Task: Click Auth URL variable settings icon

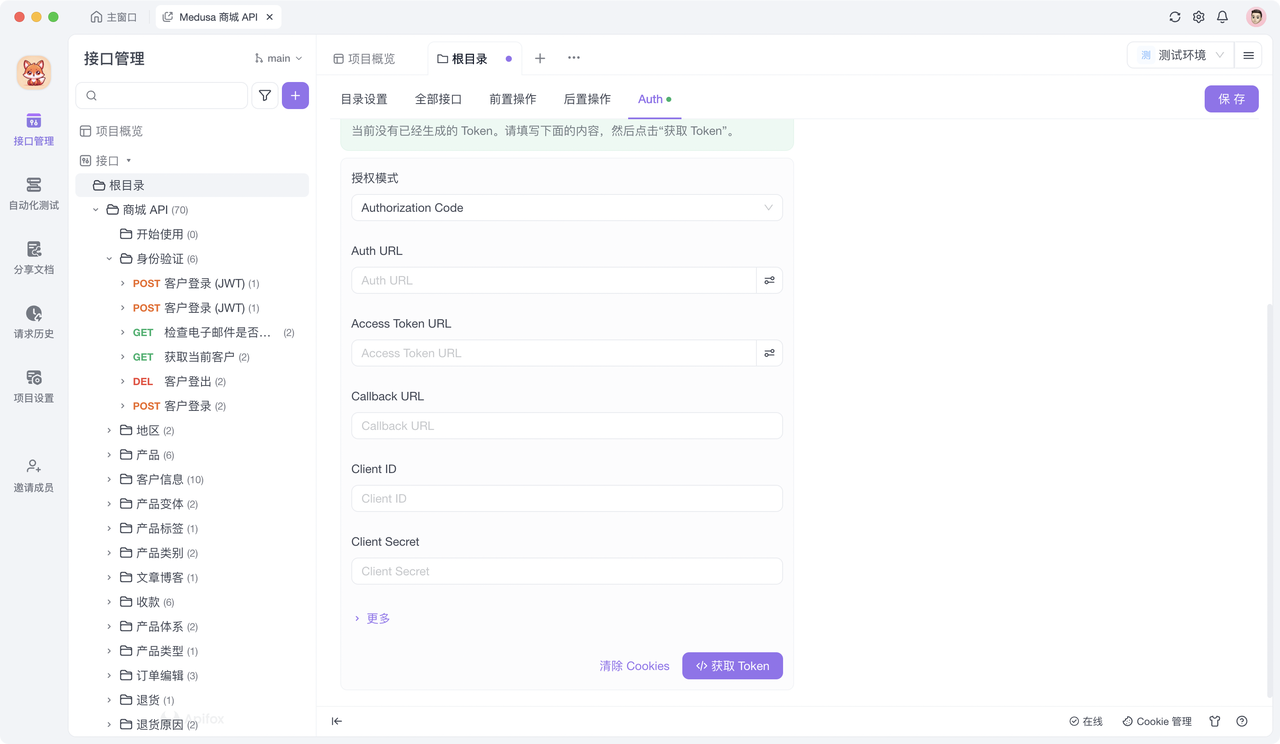Action: pyautogui.click(x=769, y=281)
